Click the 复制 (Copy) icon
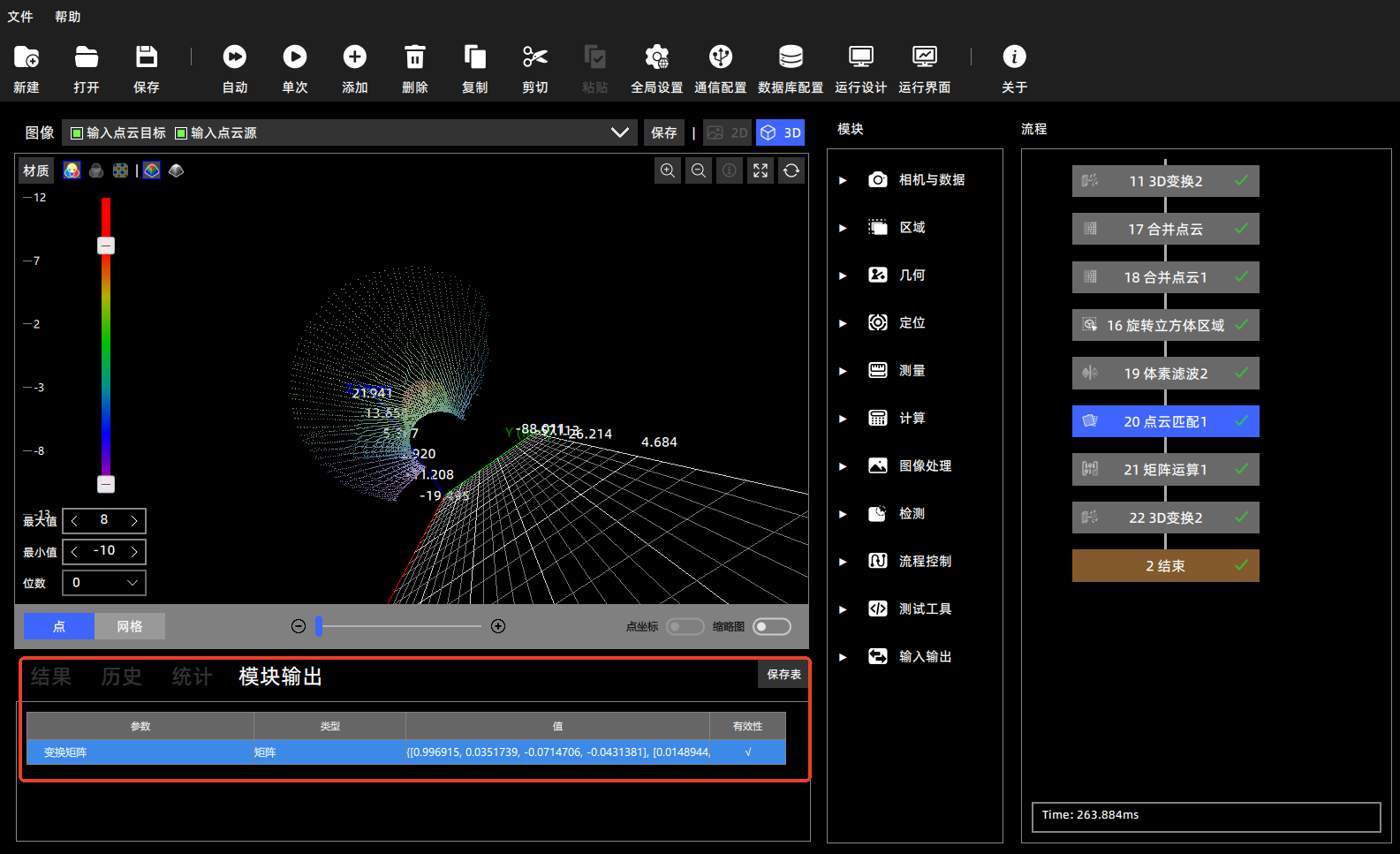The height and width of the screenshot is (854, 1400). (x=475, y=57)
